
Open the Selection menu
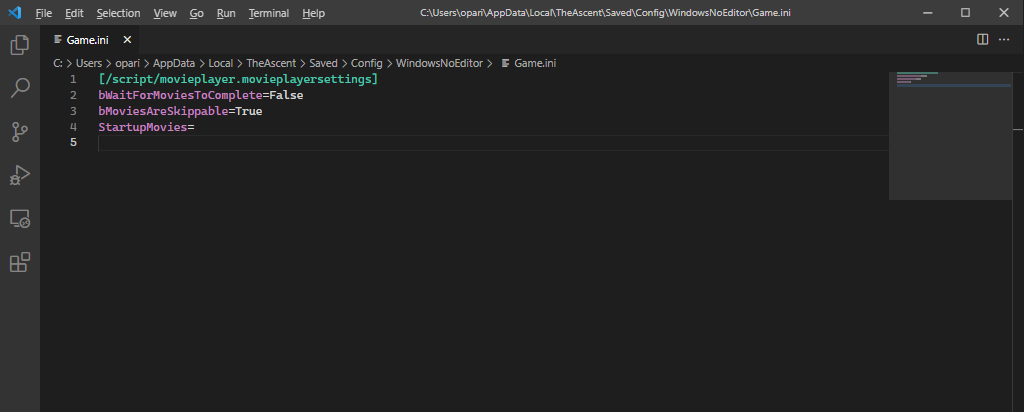pos(118,13)
